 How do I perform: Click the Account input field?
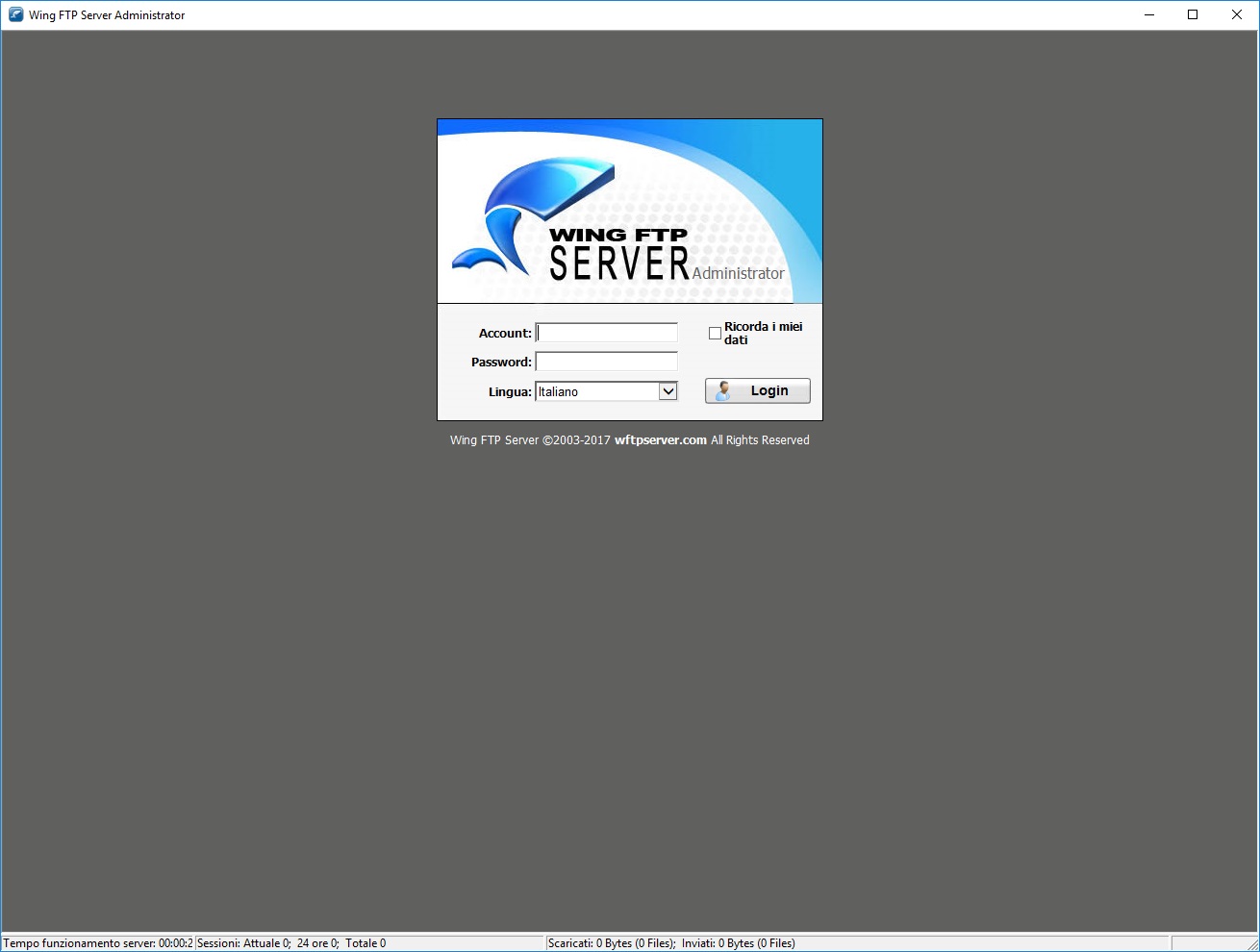pyautogui.click(x=606, y=333)
